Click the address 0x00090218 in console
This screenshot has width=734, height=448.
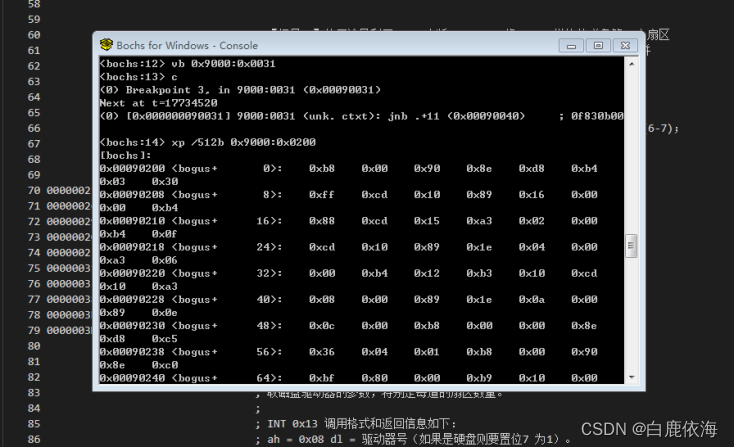pos(132,247)
